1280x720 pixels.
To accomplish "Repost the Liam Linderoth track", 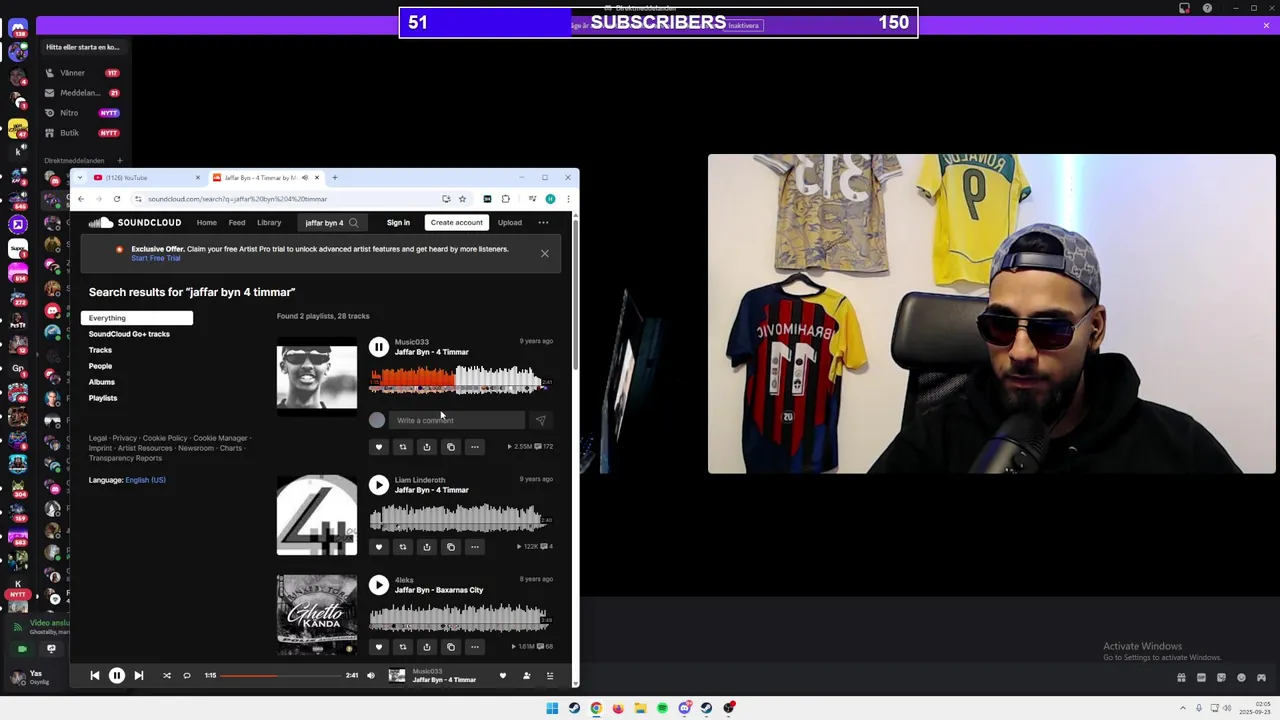I will click(x=402, y=547).
